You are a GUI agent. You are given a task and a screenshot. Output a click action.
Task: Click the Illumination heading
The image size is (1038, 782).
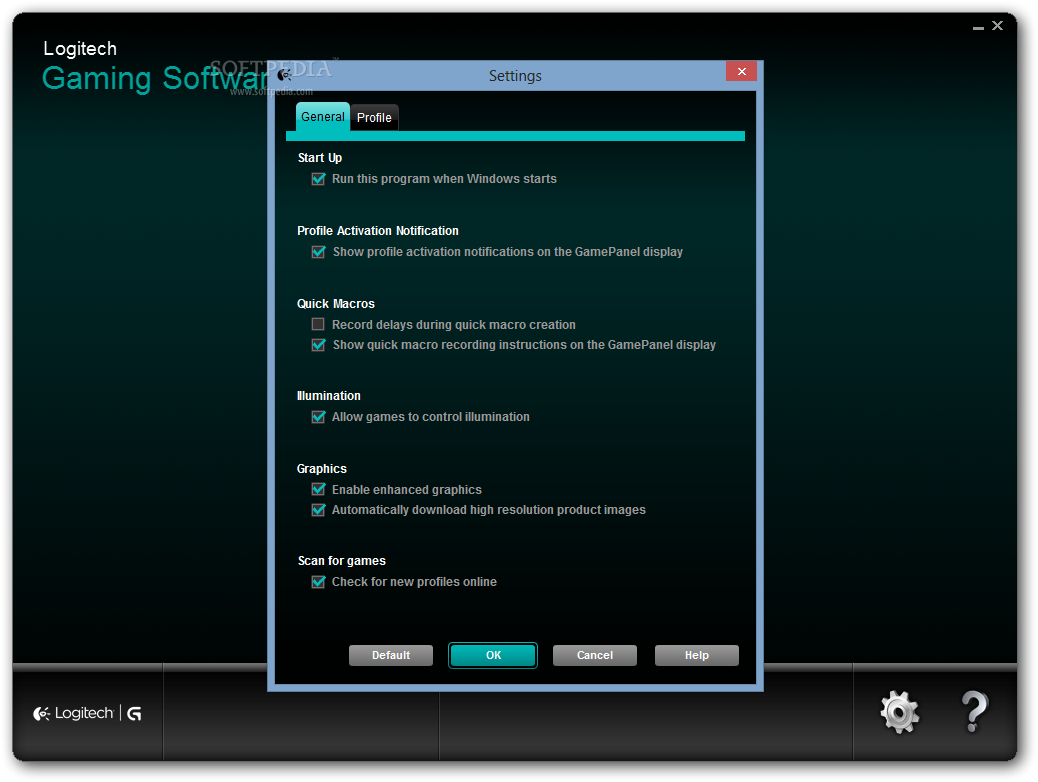point(329,396)
